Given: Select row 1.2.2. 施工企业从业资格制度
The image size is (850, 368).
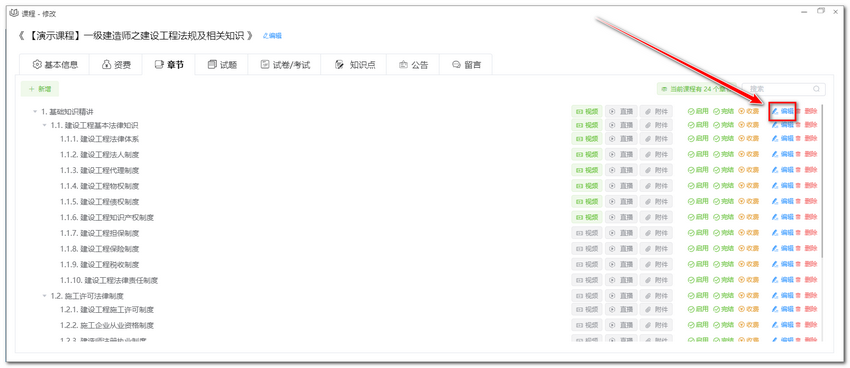Looking at the screenshot, I should click(x=107, y=325).
